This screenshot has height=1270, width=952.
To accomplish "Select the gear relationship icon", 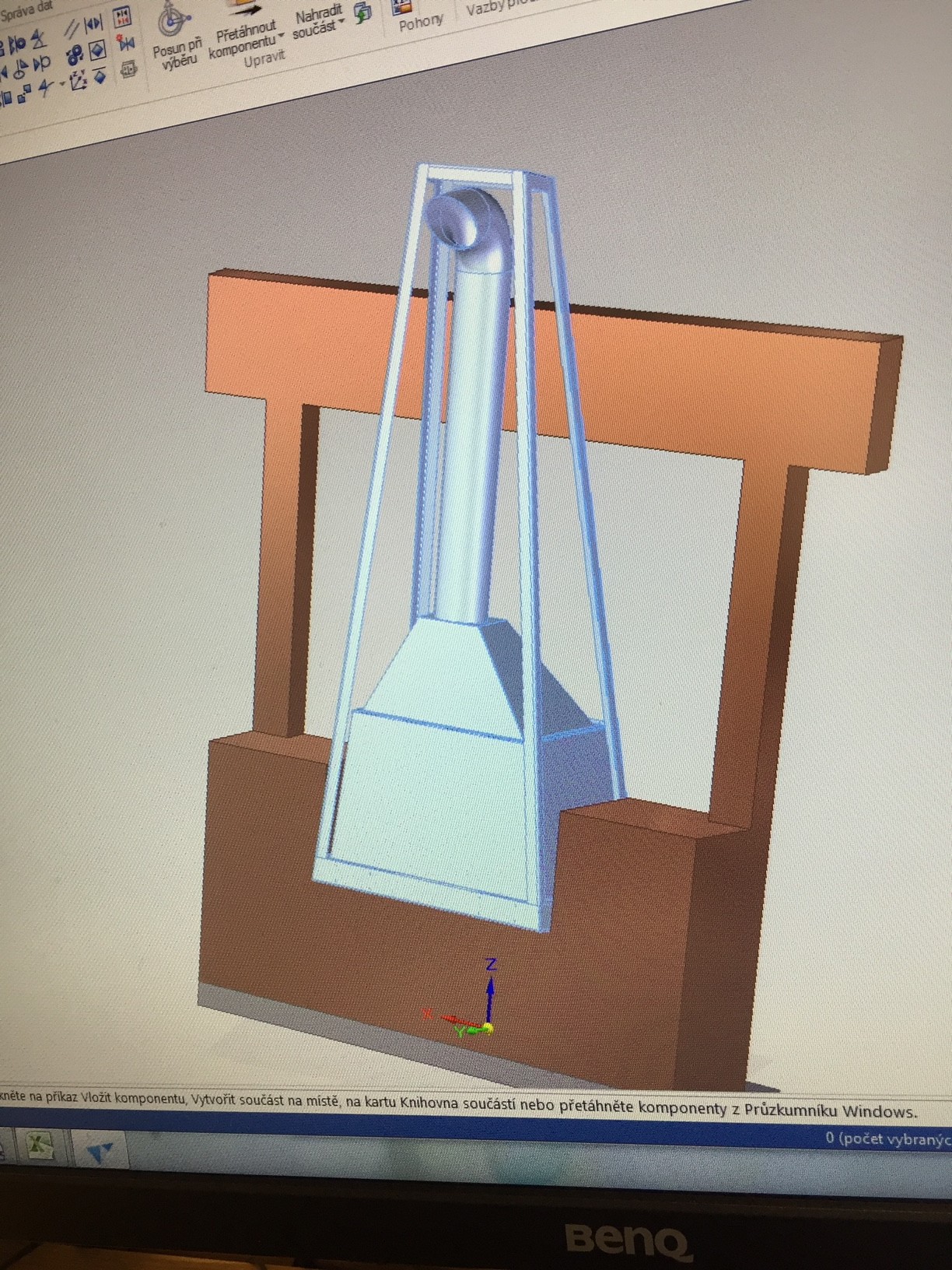I will (74, 55).
